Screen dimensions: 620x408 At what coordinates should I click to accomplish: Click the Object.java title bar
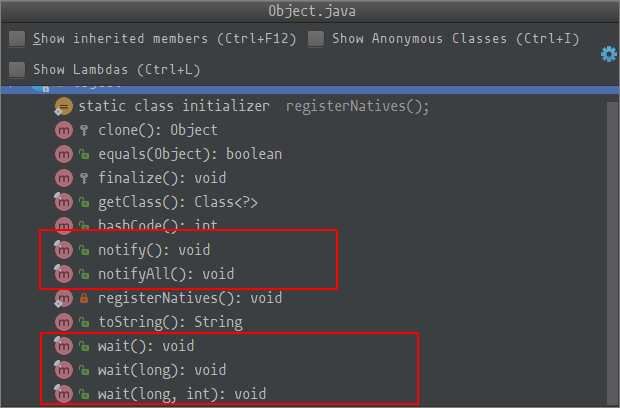310,11
